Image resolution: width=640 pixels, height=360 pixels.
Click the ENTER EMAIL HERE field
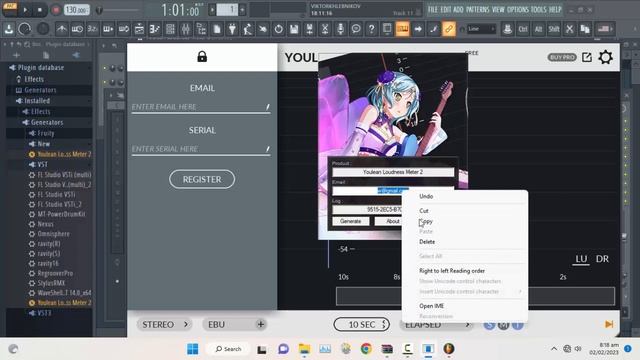click(201, 107)
